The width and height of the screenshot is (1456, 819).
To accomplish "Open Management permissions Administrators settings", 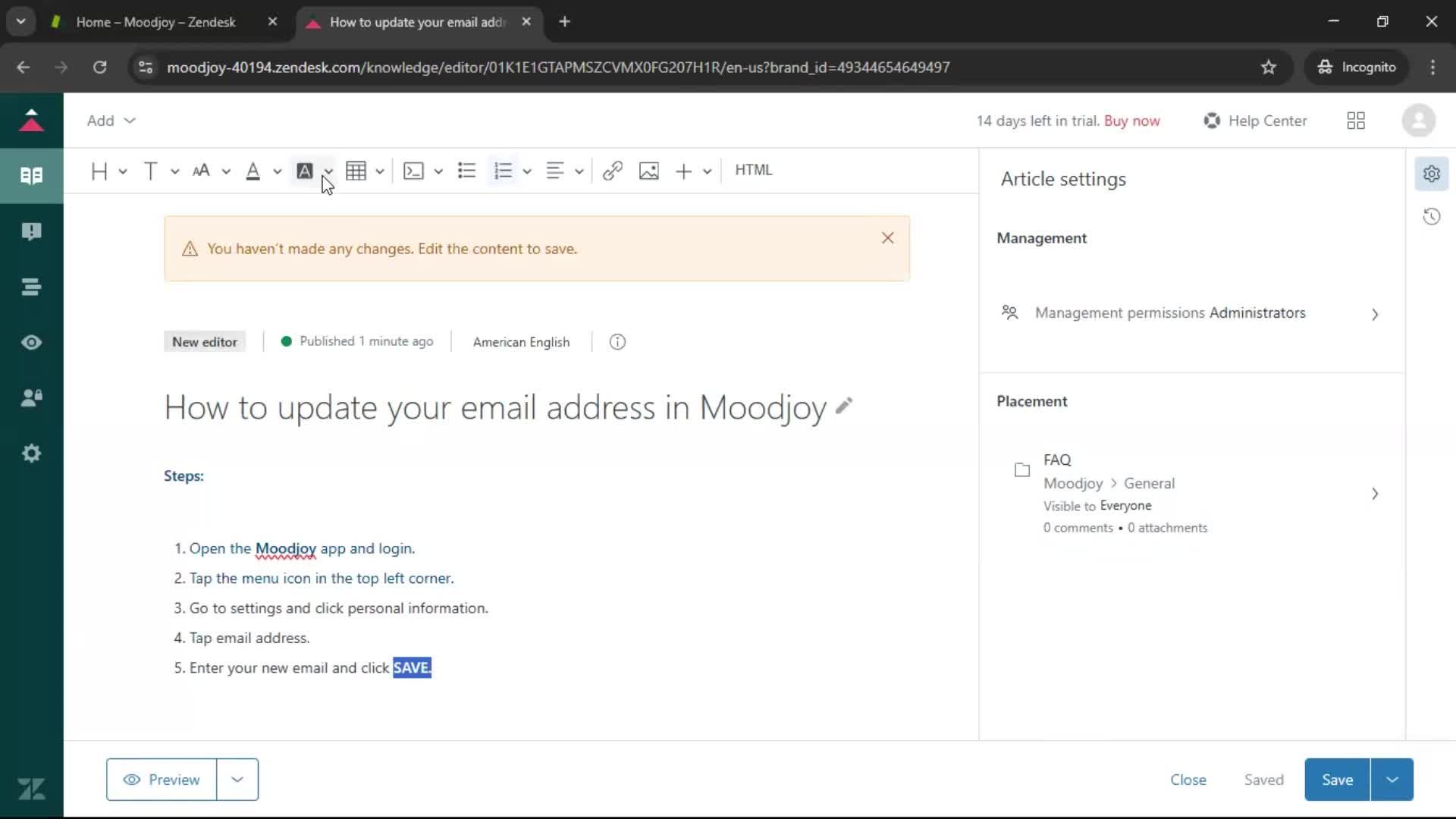I will tap(1191, 313).
